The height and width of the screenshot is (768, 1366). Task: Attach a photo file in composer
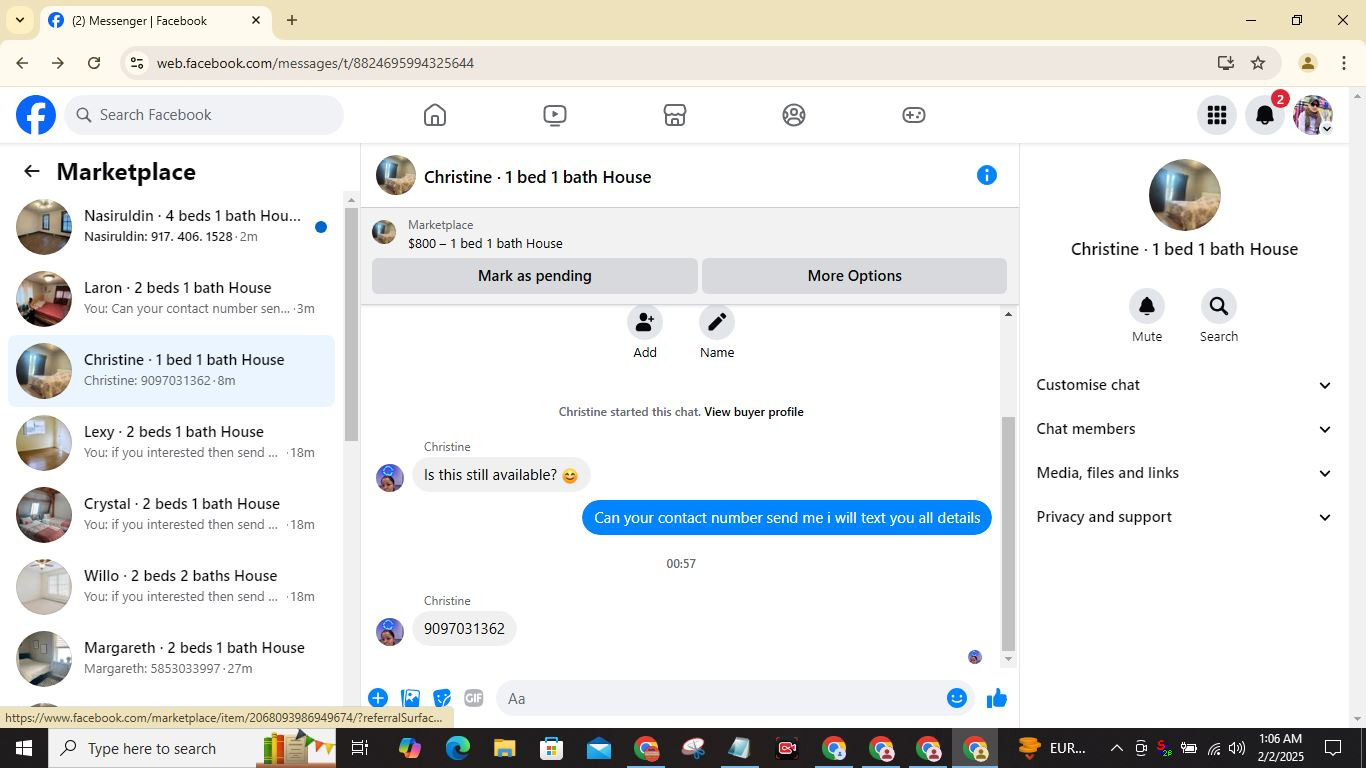[x=410, y=698]
